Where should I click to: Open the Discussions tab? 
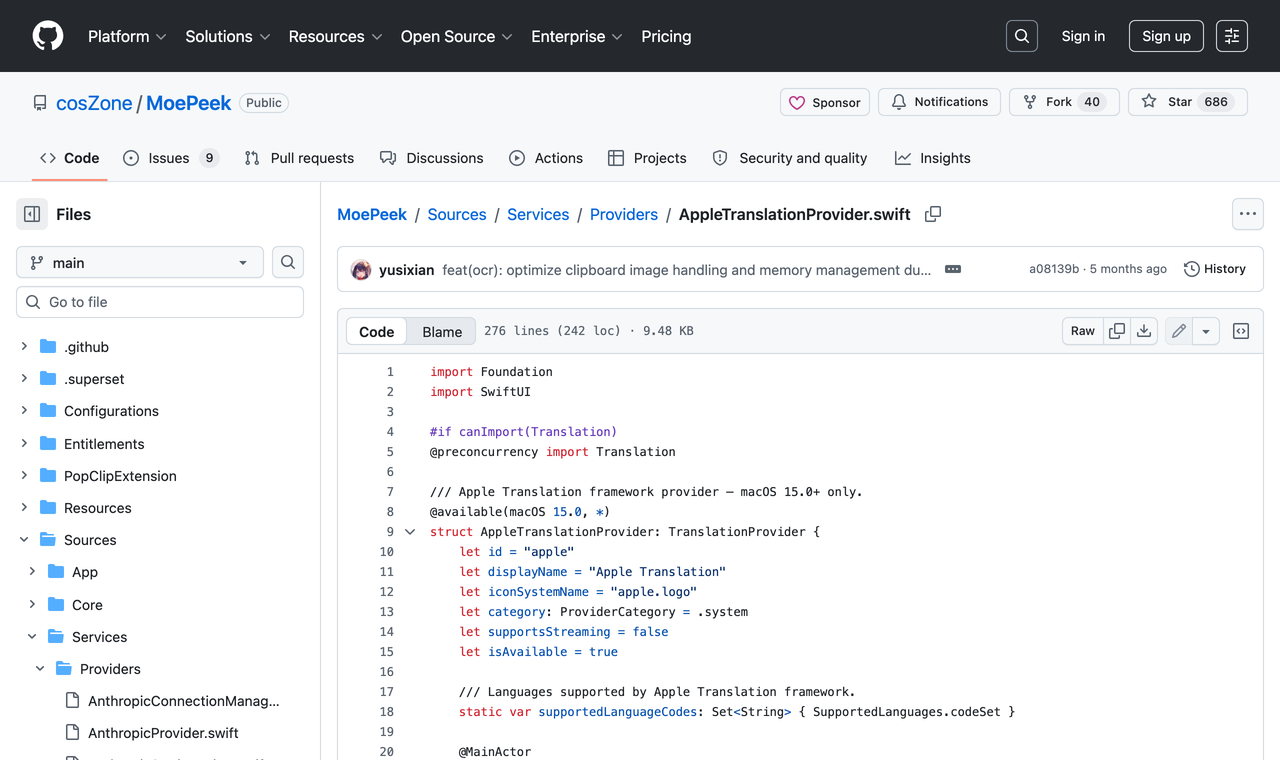(431, 158)
